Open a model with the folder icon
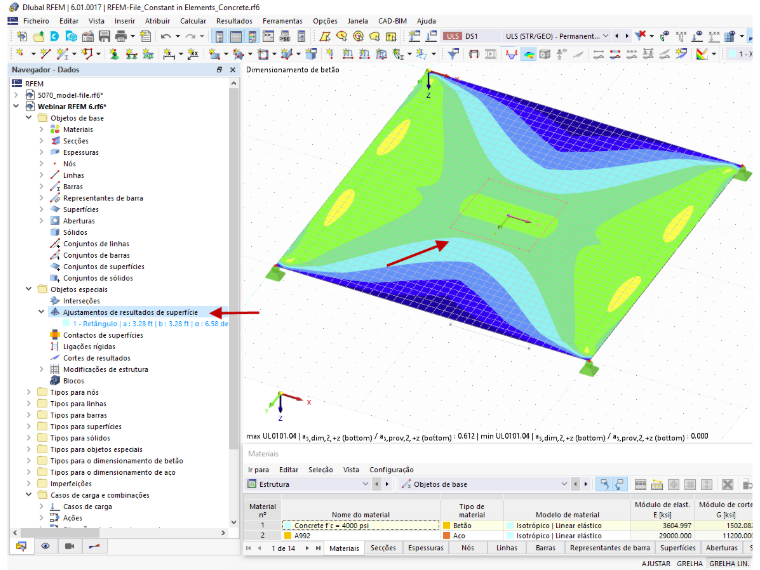 38,36
